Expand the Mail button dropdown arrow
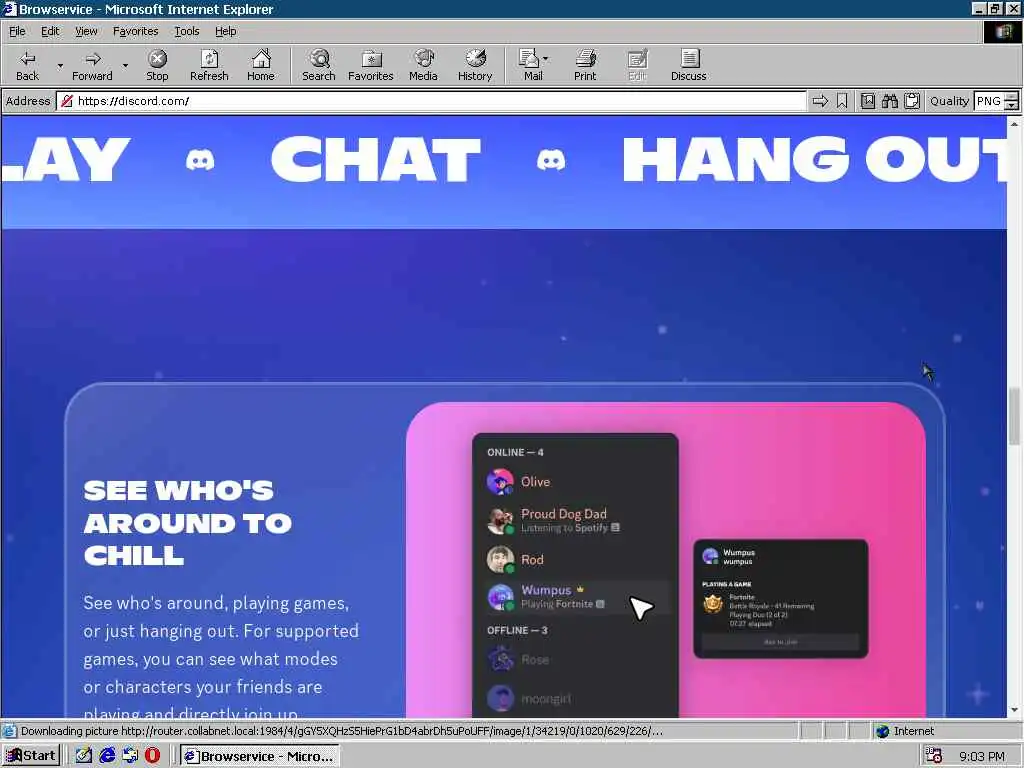Viewport: 1024px width, 768px height. (x=546, y=59)
